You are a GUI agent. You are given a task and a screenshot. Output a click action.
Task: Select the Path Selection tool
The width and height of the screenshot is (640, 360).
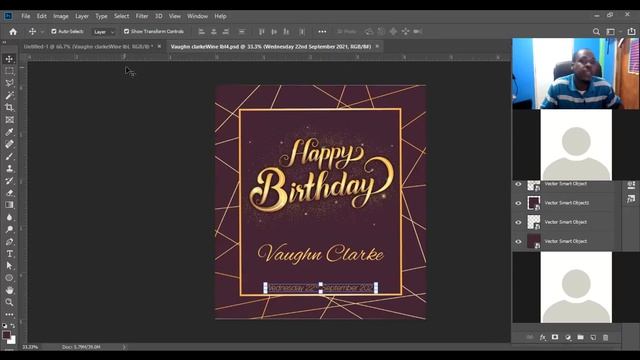click(9, 266)
